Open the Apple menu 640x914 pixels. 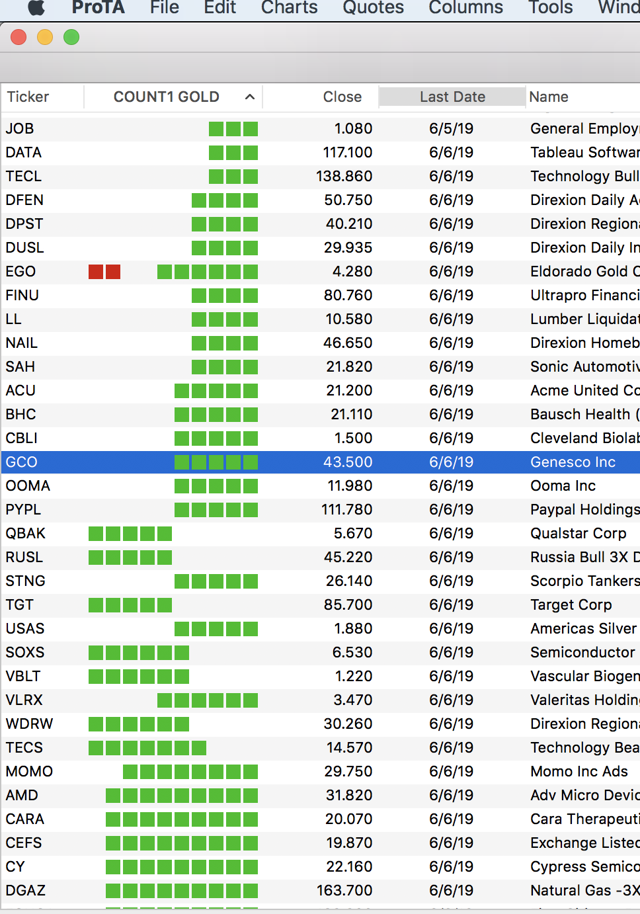(x=36, y=7)
